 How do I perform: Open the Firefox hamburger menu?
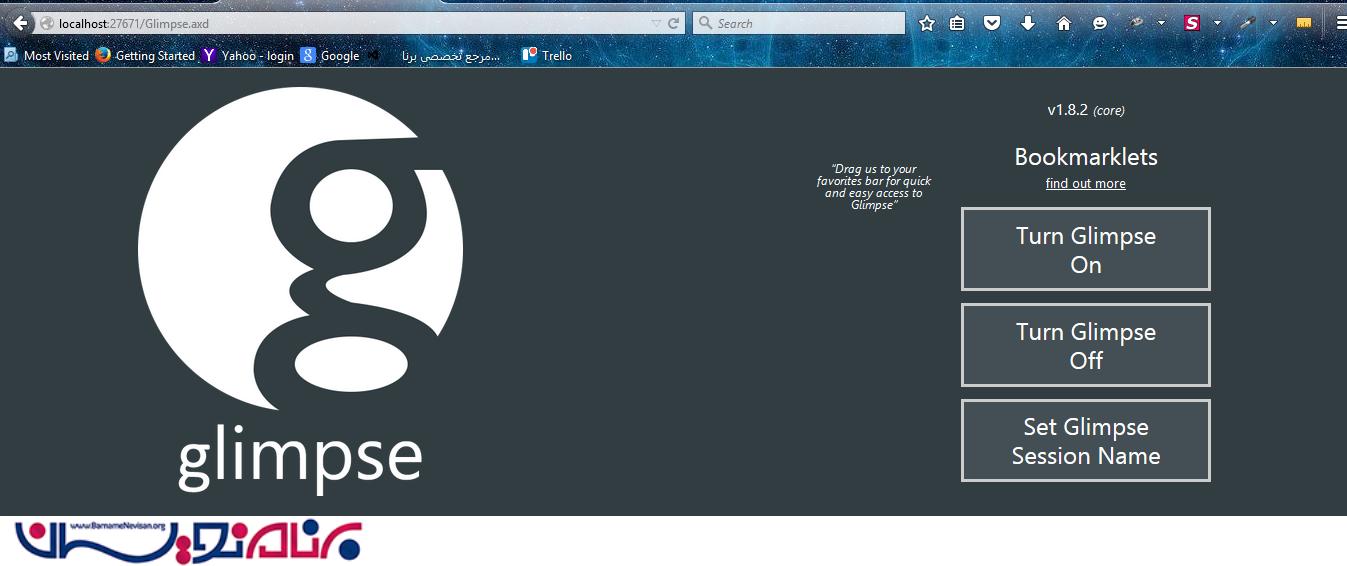[x=1341, y=23]
